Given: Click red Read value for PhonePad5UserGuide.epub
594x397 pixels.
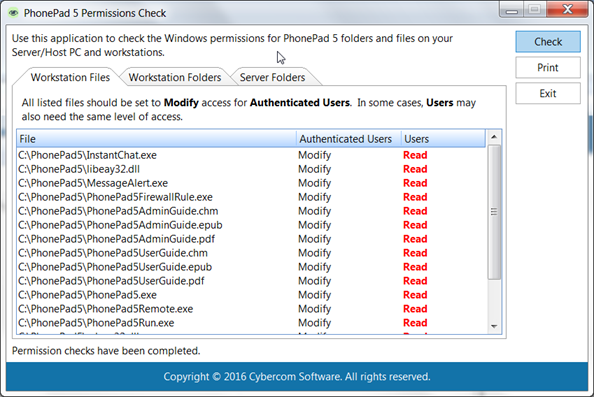Looking at the screenshot, I should pos(415,267).
